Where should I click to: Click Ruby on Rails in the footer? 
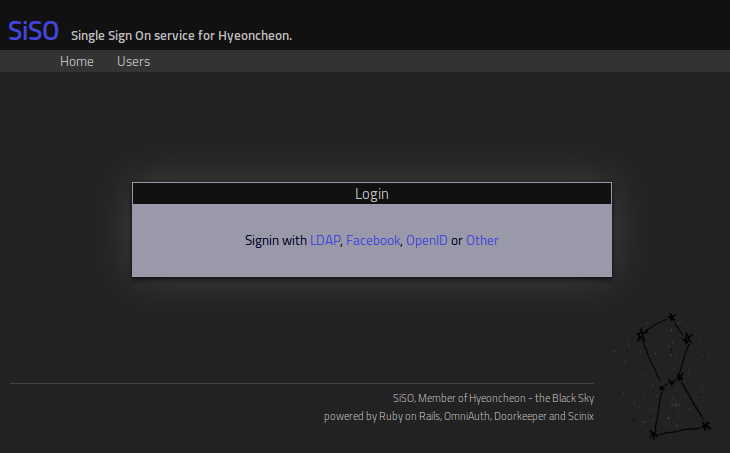pyautogui.click(x=409, y=416)
